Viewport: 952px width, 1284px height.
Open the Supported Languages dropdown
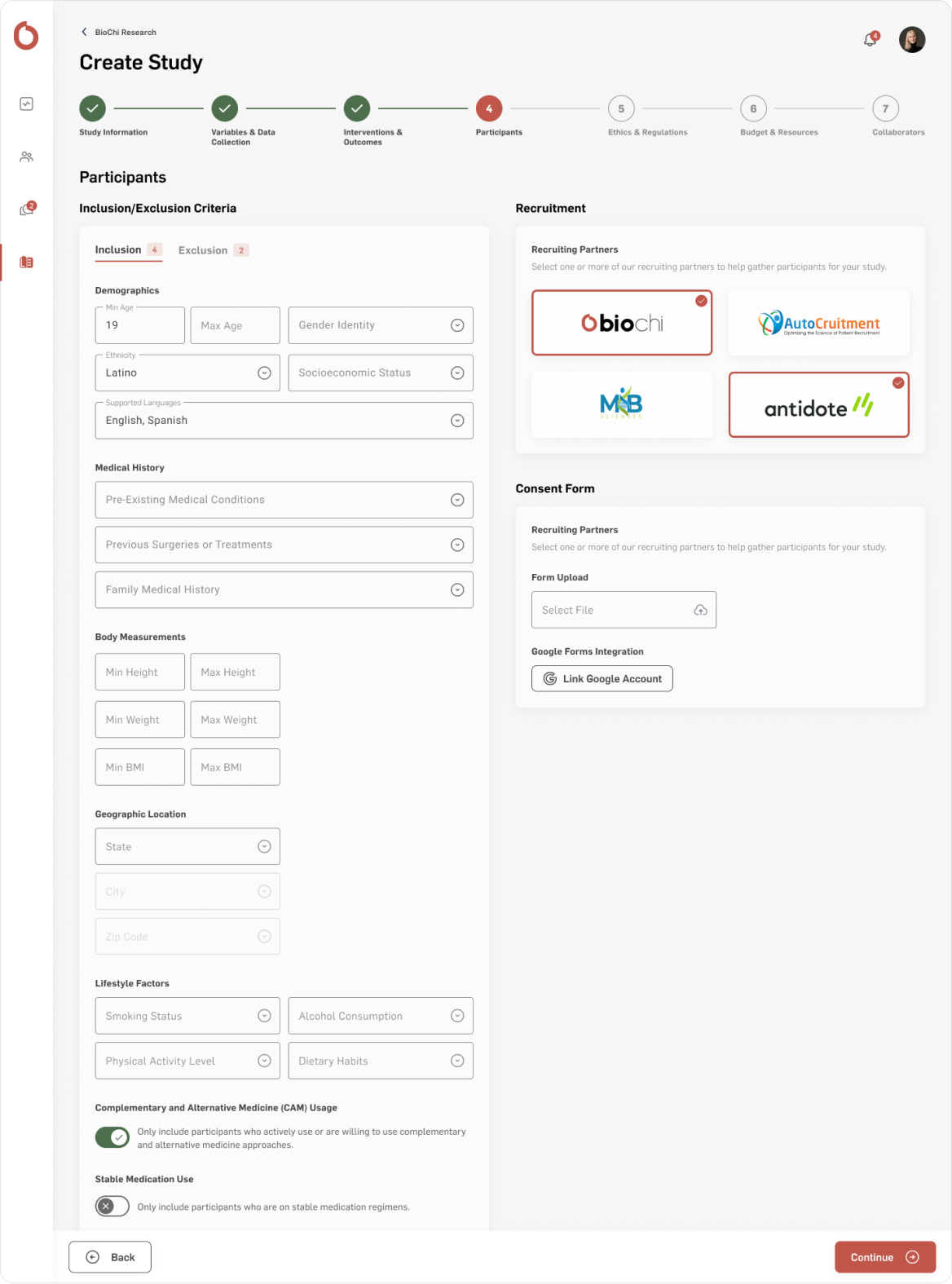coord(284,421)
